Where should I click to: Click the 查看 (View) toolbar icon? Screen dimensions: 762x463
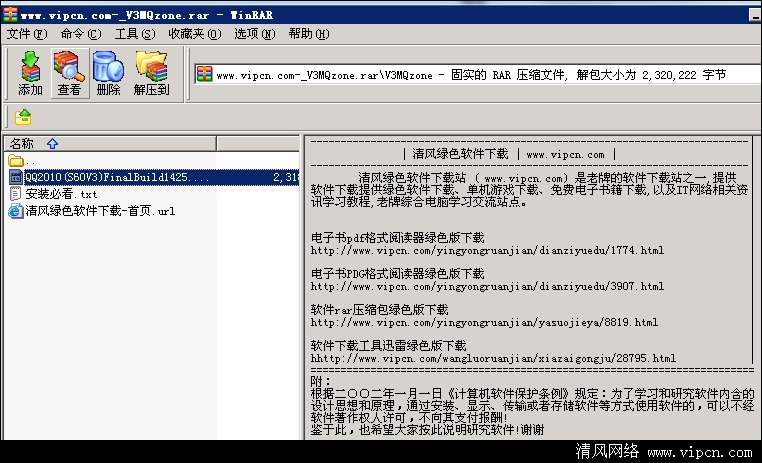(69, 73)
